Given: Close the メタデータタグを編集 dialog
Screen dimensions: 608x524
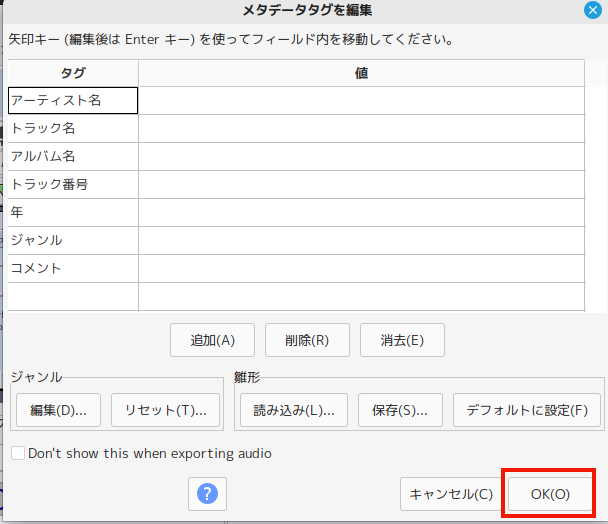Looking at the screenshot, I should click(593, 11).
